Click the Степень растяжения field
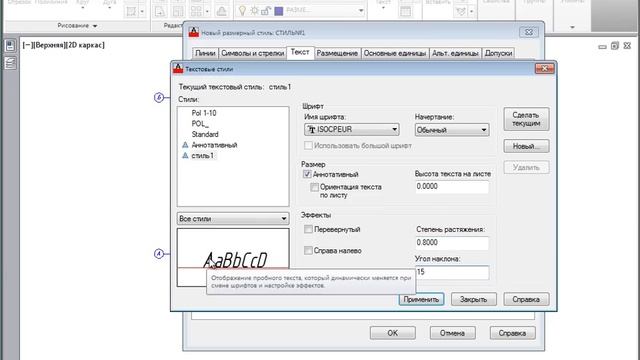 click(x=451, y=243)
